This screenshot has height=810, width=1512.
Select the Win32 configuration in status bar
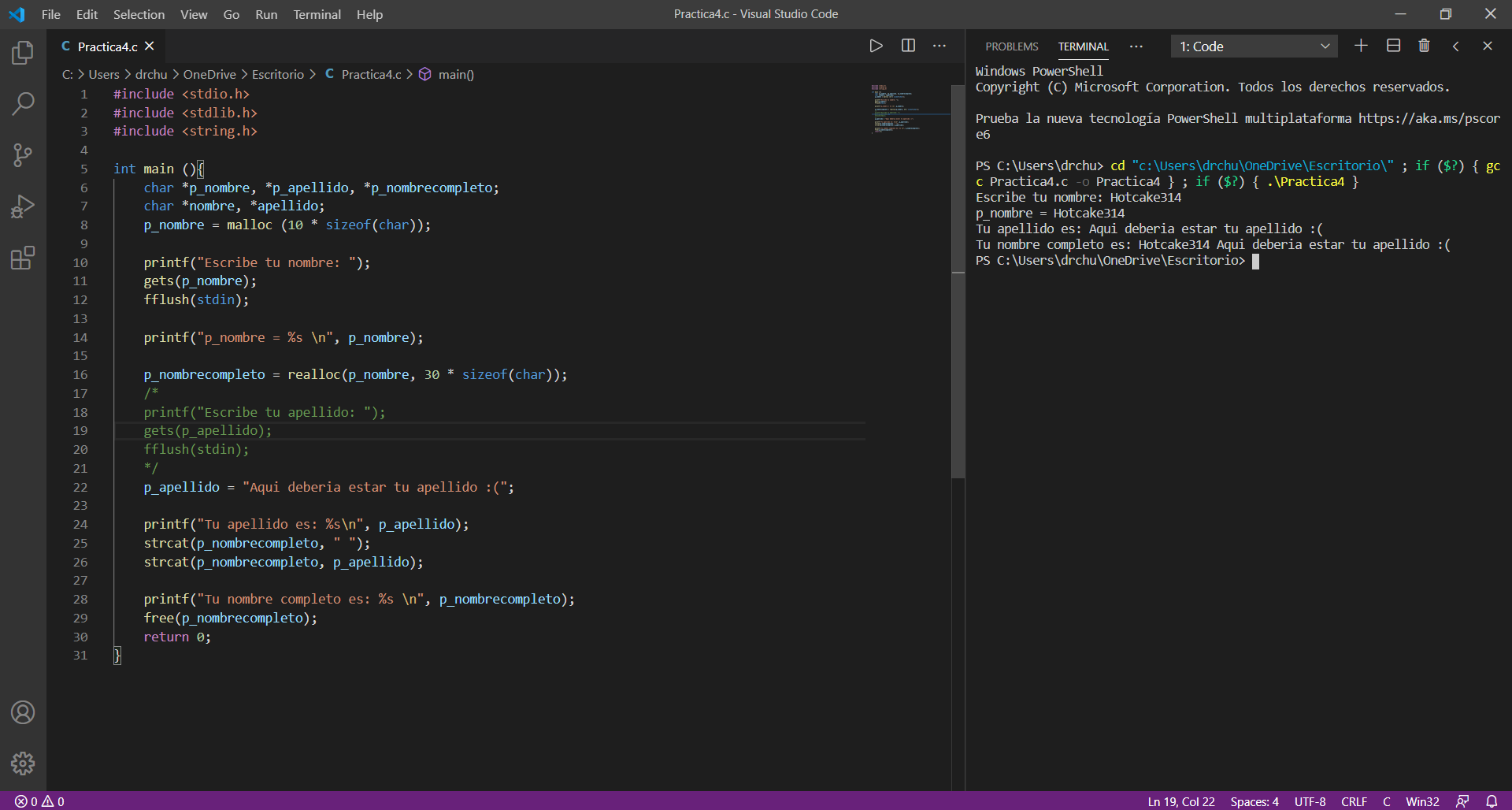(x=1422, y=801)
